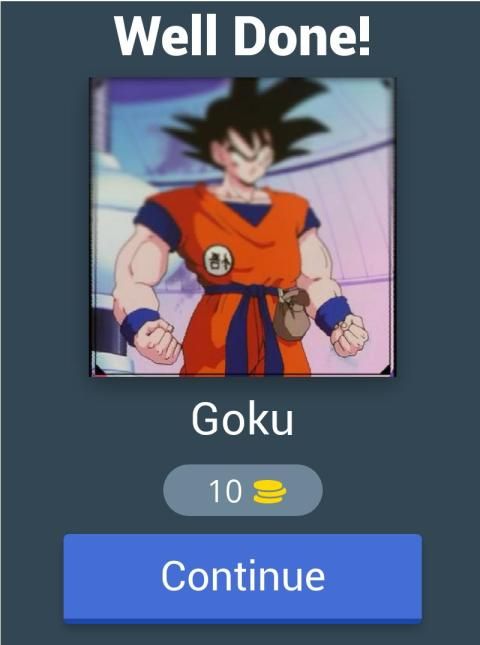Tap the Well Done! heading
The width and height of the screenshot is (480, 645).
tap(243, 36)
